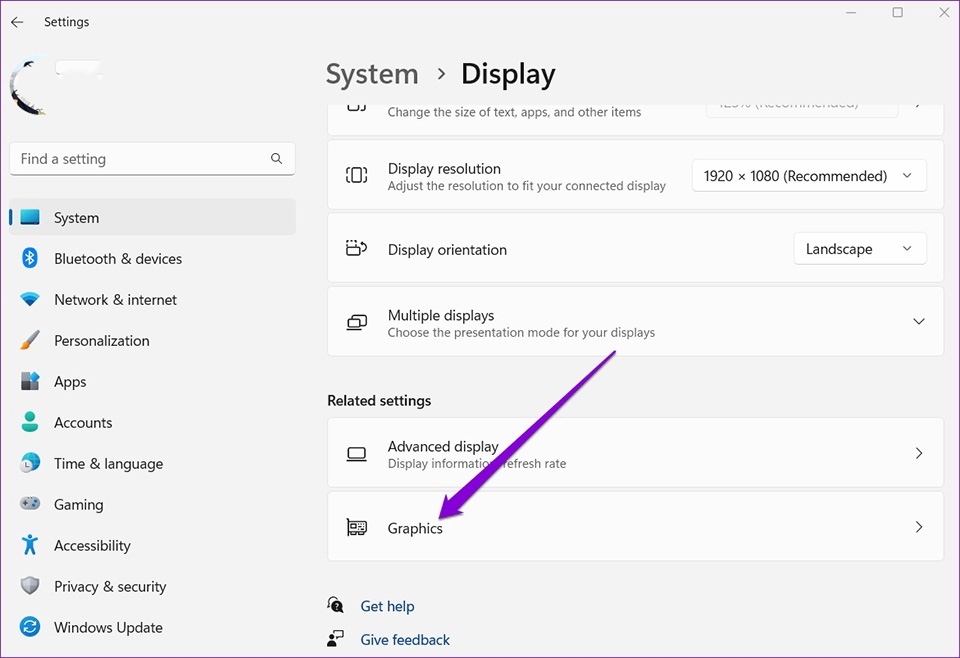Click the Apps sidebar icon
The image size is (960, 658).
click(x=29, y=381)
